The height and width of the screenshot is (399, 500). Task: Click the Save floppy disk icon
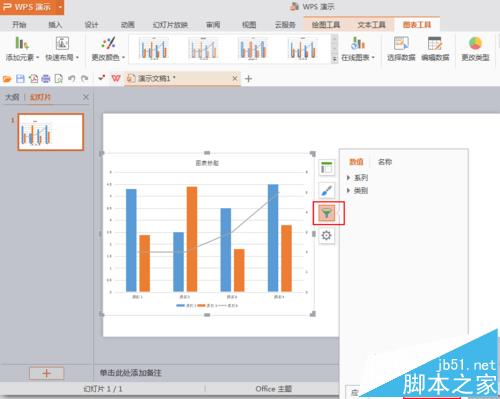(x=20, y=79)
